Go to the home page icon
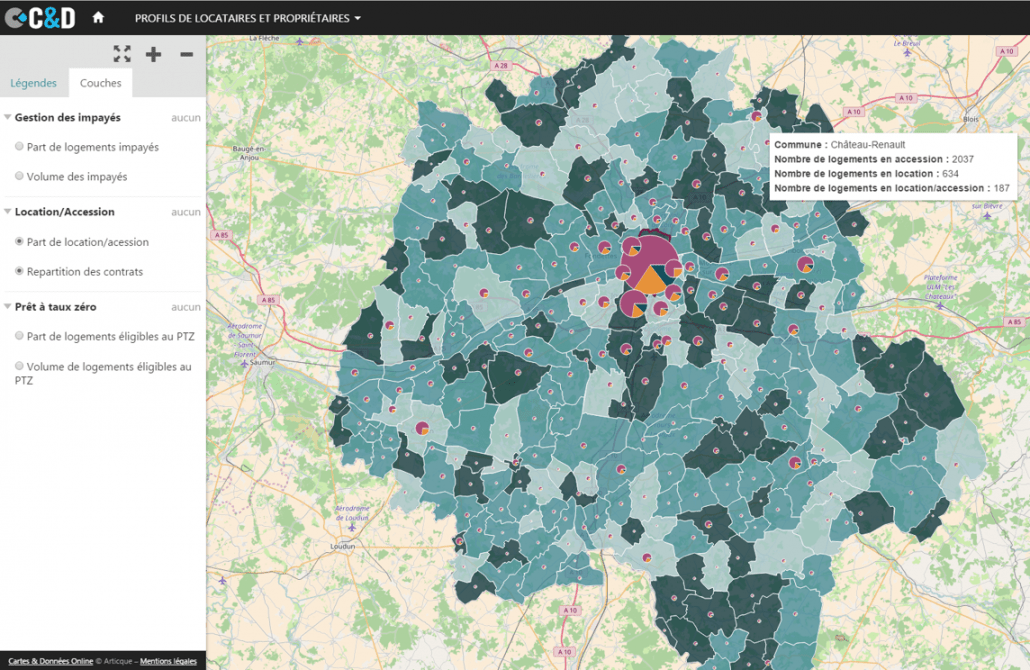The height and width of the screenshot is (670, 1030). (x=99, y=18)
